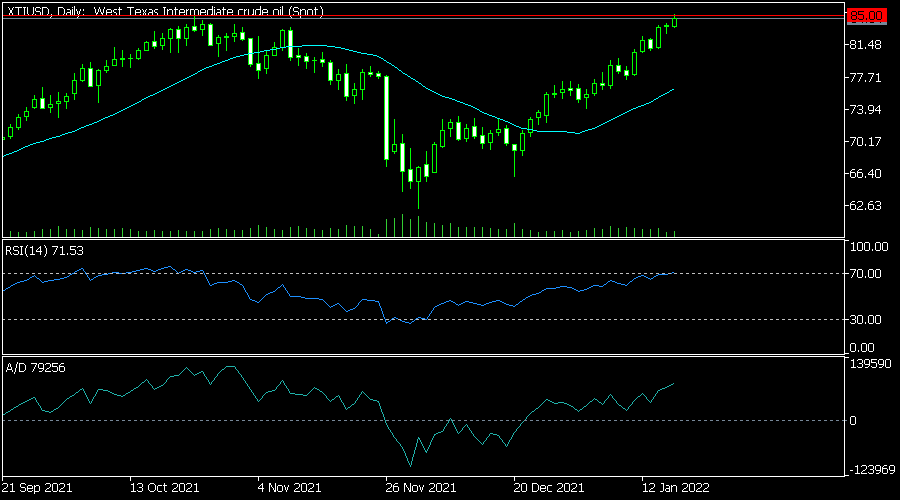This screenshot has width=900, height=500.
Task: Click the 4 Nov 2021 date label
Action: [x=289, y=488]
